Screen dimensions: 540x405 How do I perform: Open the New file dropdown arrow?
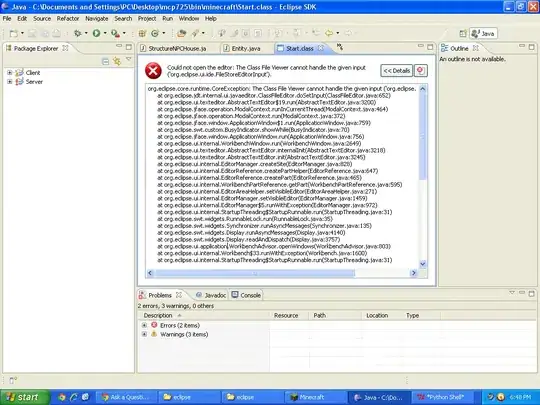coord(23,33)
